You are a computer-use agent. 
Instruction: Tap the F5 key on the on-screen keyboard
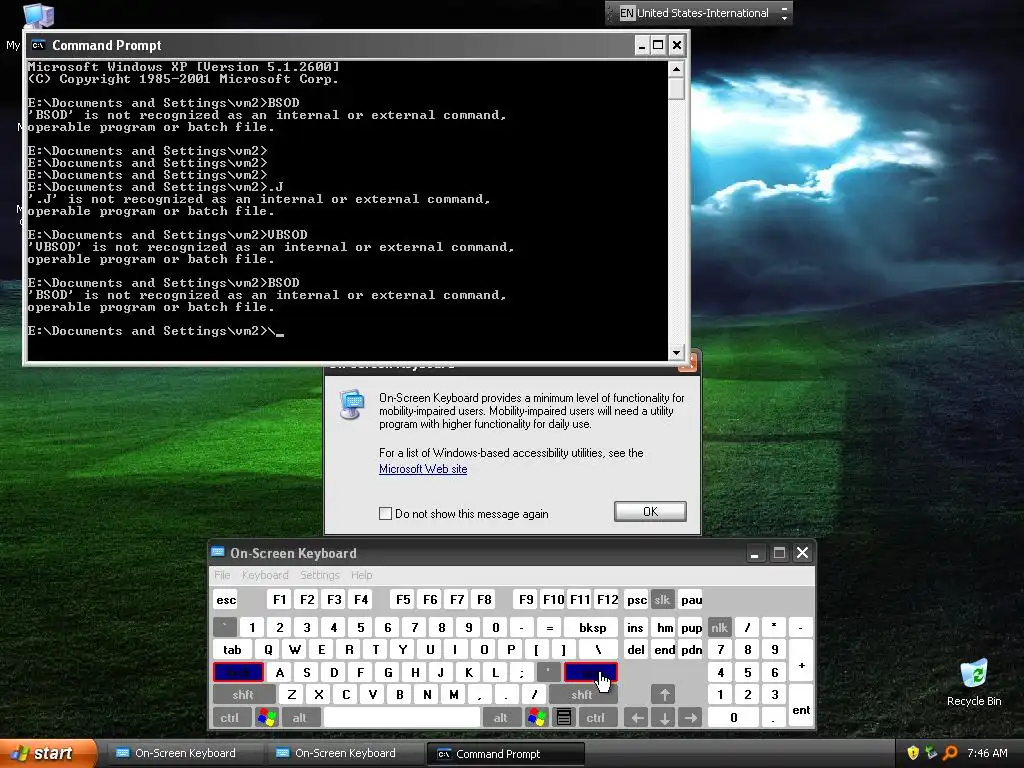(403, 600)
